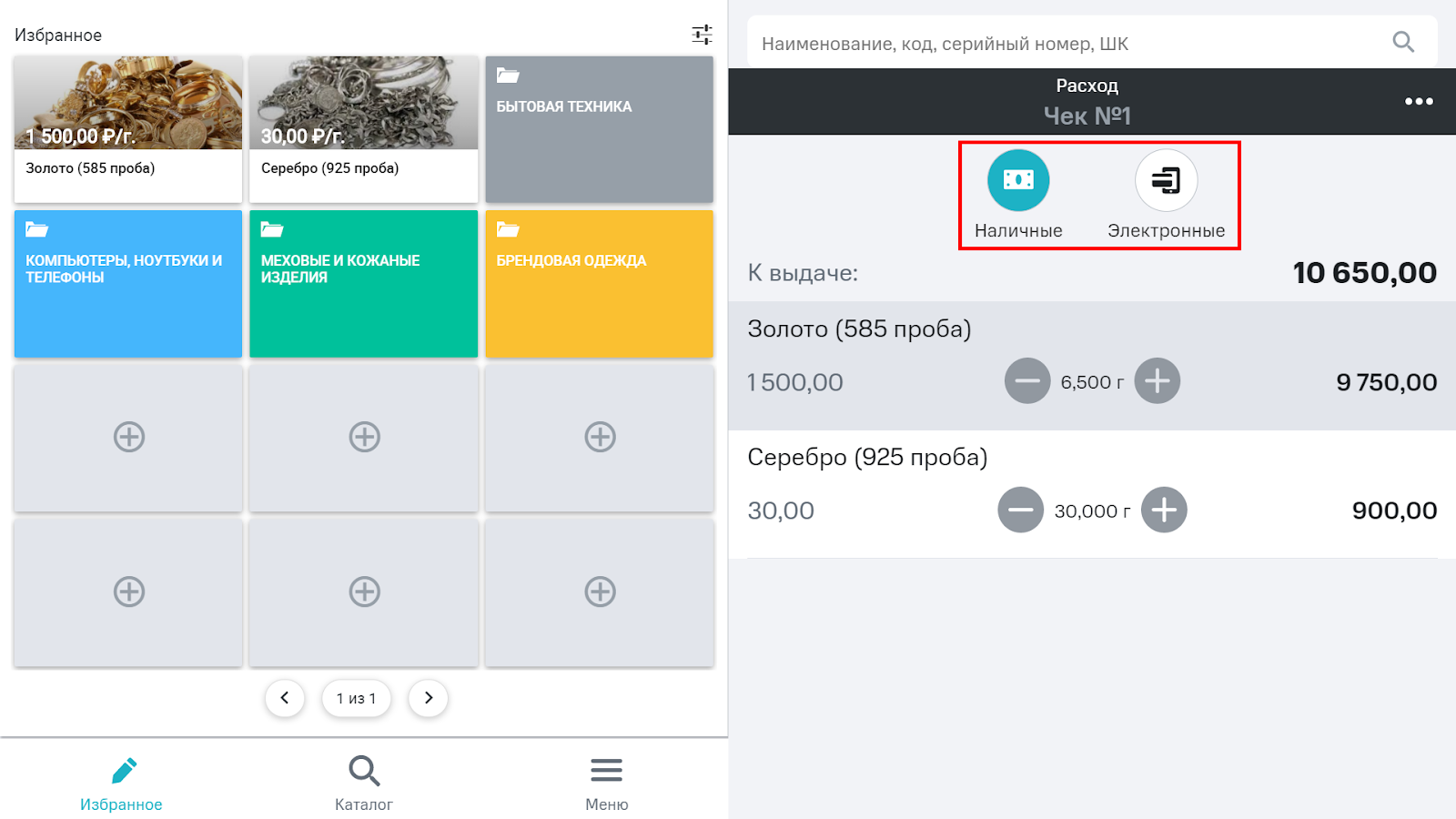Click 30,000 г quantity value
Image resolution: width=1456 pixels, height=819 pixels.
(1092, 511)
